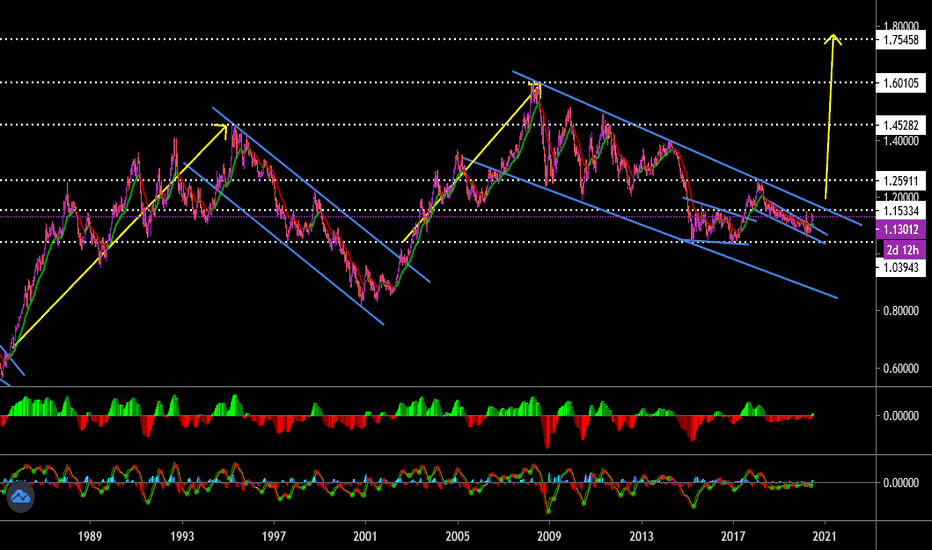This screenshot has width=932, height=550.
Task: Click the 1.40000 price axis value
Action: 901,141
